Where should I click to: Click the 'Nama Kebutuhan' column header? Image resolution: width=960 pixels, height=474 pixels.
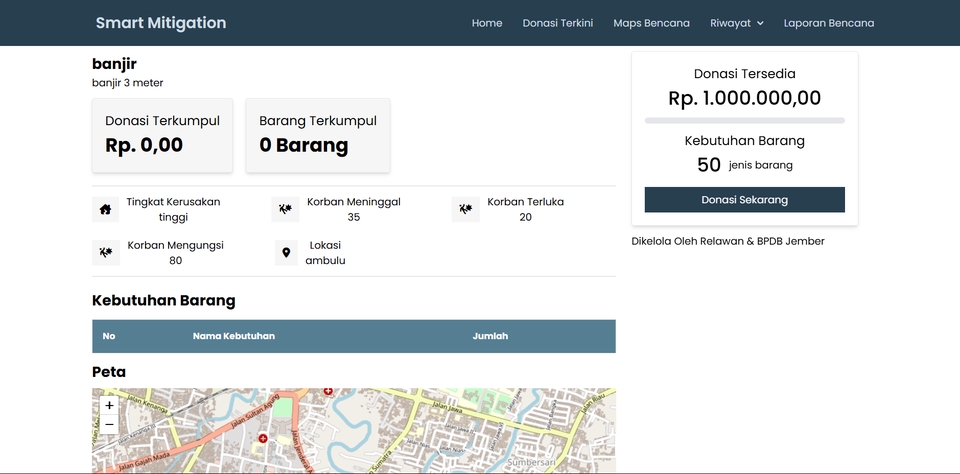pyautogui.click(x=234, y=336)
